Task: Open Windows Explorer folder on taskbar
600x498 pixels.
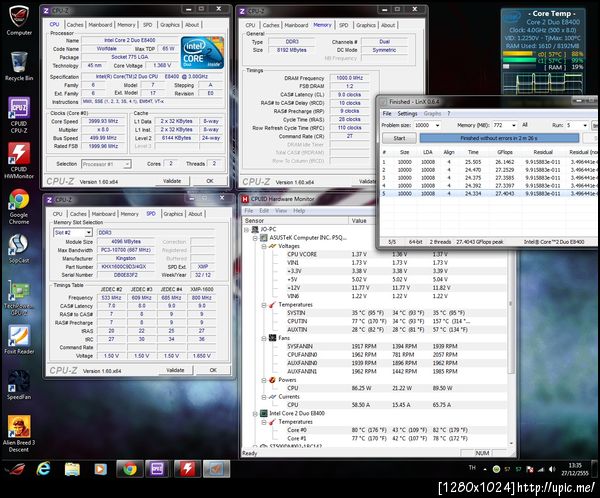Action: pyautogui.click(x=72, y=469)
